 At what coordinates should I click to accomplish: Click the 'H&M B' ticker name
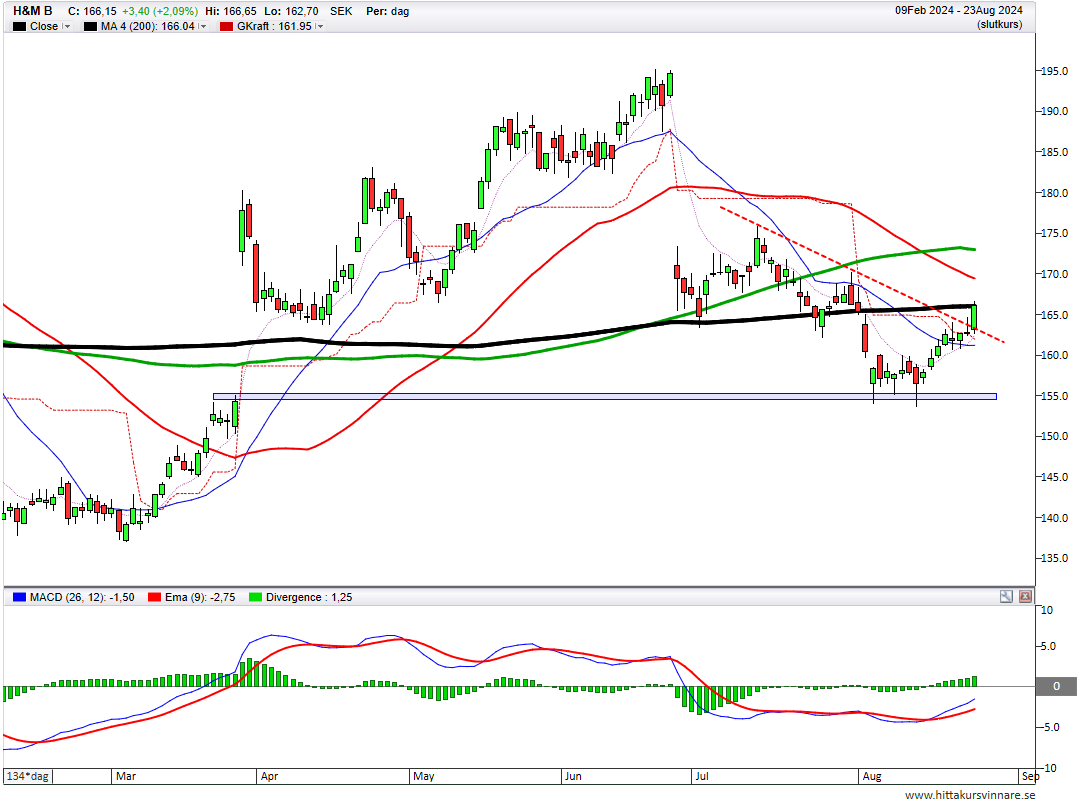(32, 11)
